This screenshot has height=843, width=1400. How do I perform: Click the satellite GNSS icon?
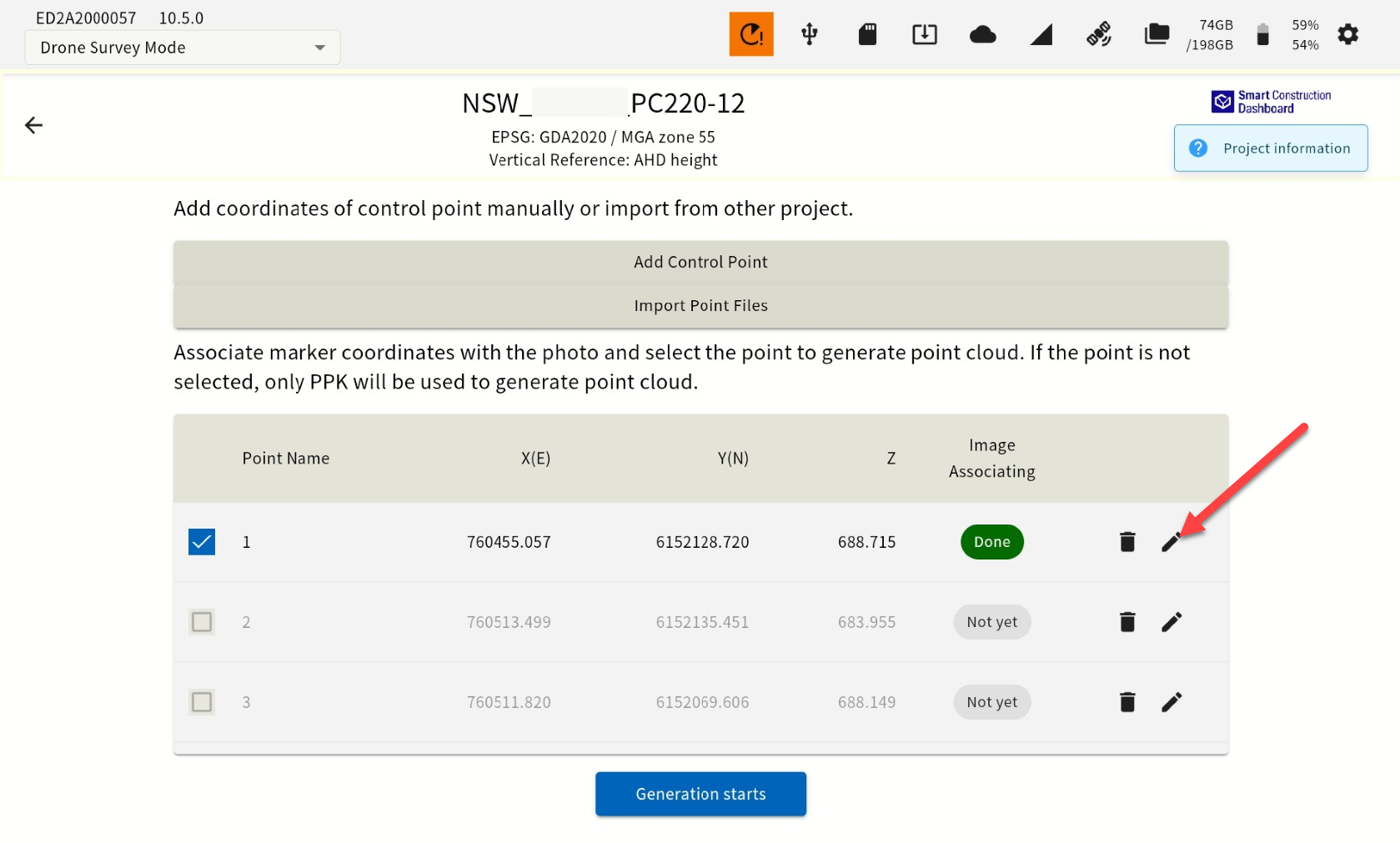pos(1099,34)
